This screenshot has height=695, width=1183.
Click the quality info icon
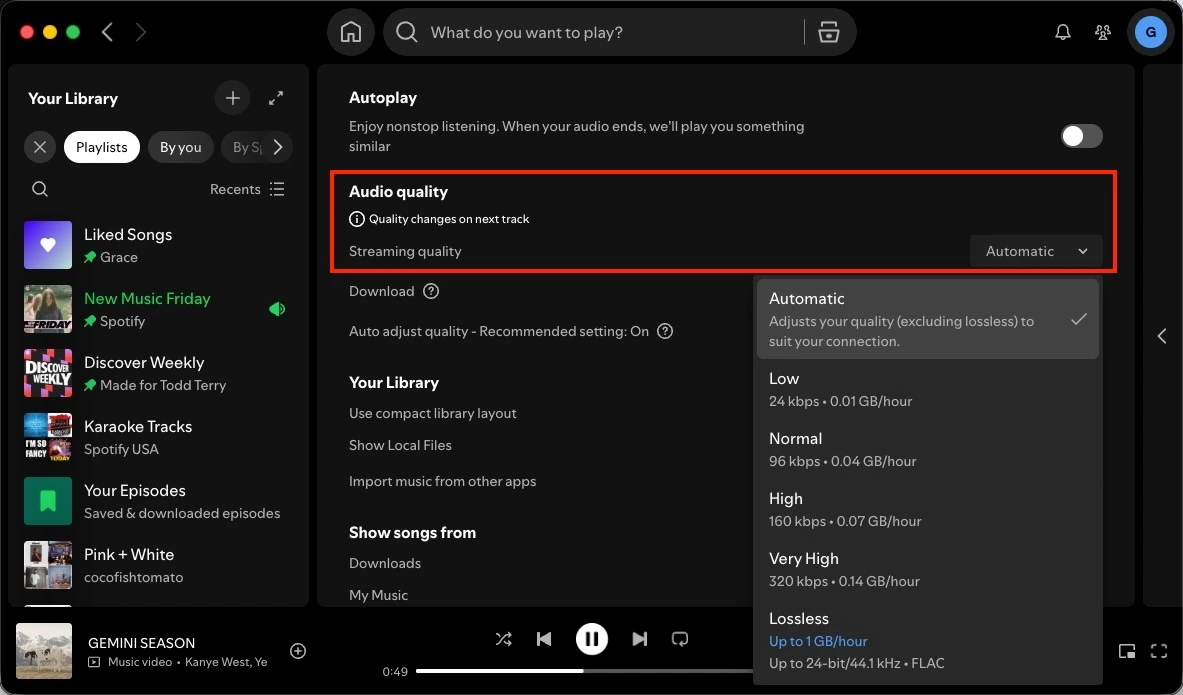357,219
